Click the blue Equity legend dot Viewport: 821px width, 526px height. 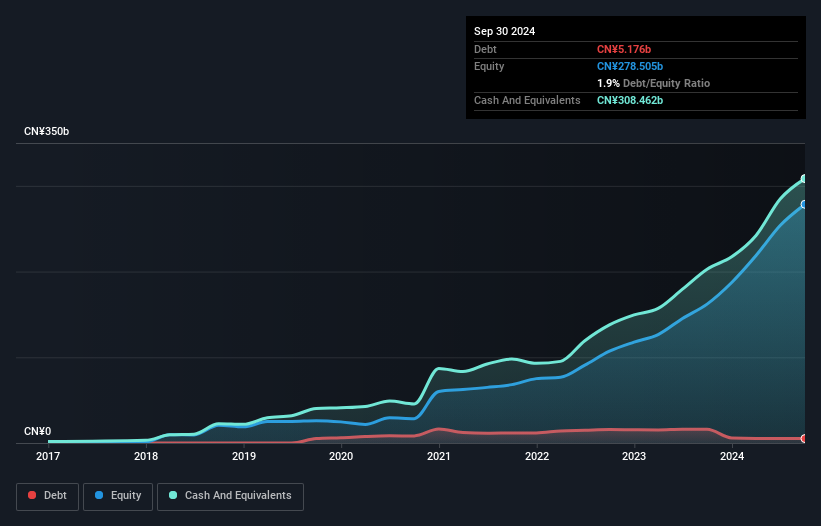coord(99,495)
